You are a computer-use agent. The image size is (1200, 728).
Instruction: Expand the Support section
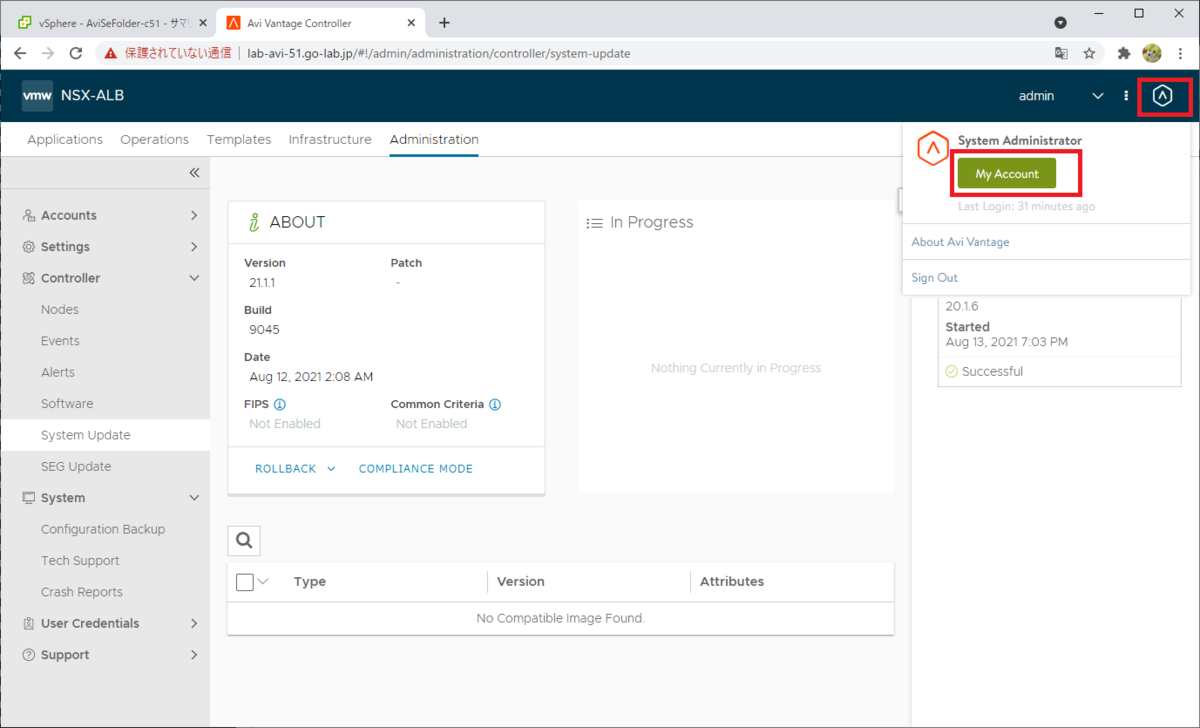coord(194,655)
